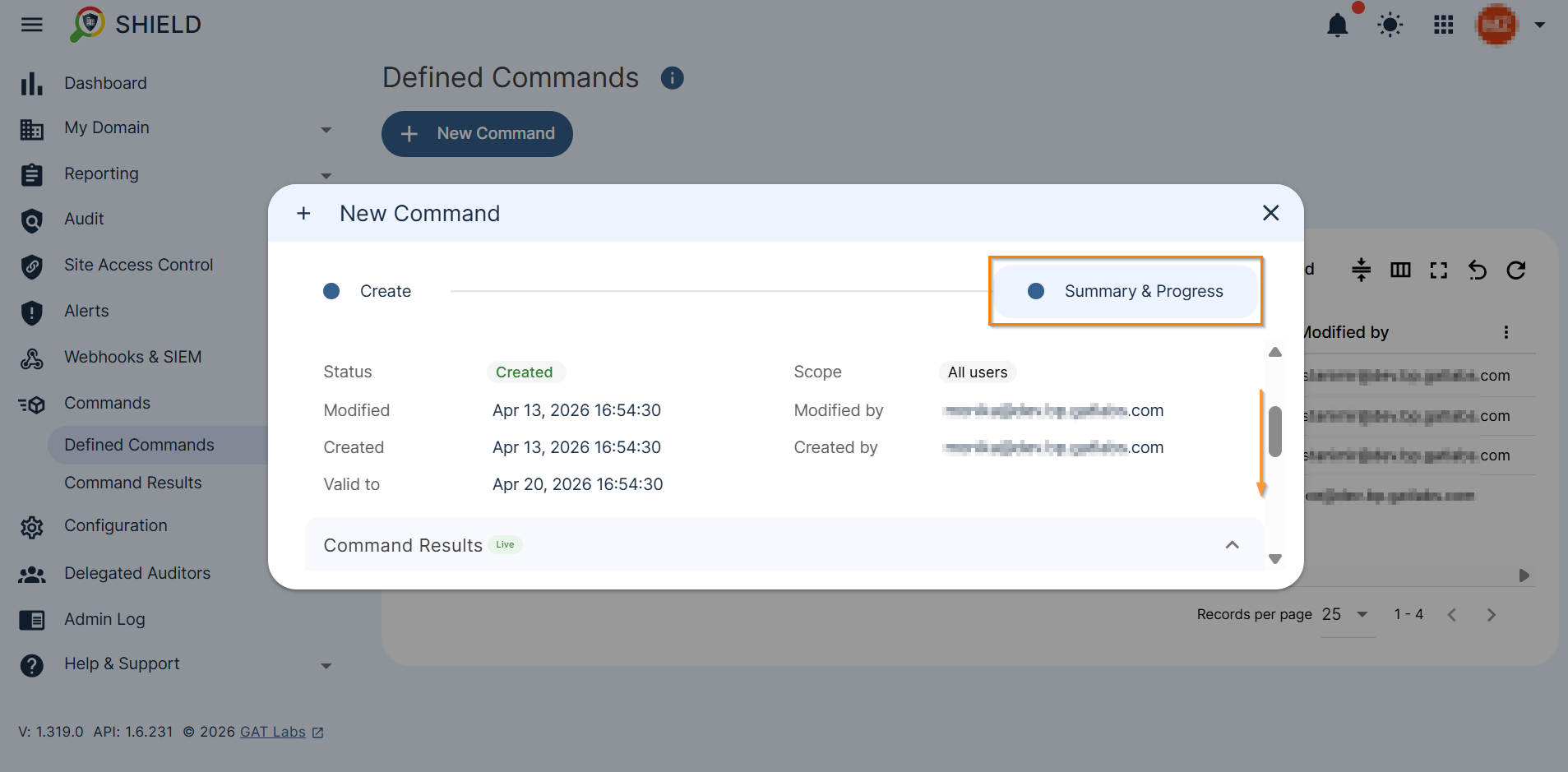Open the notifications bell

(x=1338, y=25)
